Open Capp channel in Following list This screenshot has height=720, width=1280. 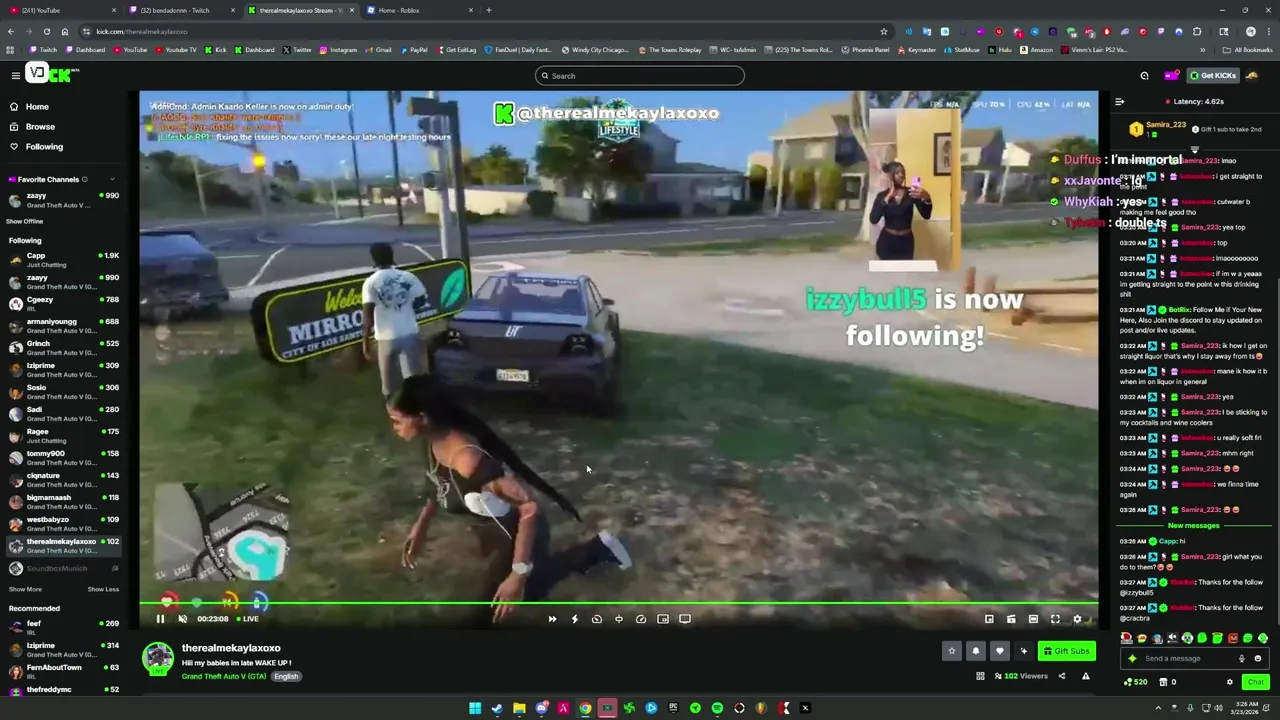click(62, 260)
